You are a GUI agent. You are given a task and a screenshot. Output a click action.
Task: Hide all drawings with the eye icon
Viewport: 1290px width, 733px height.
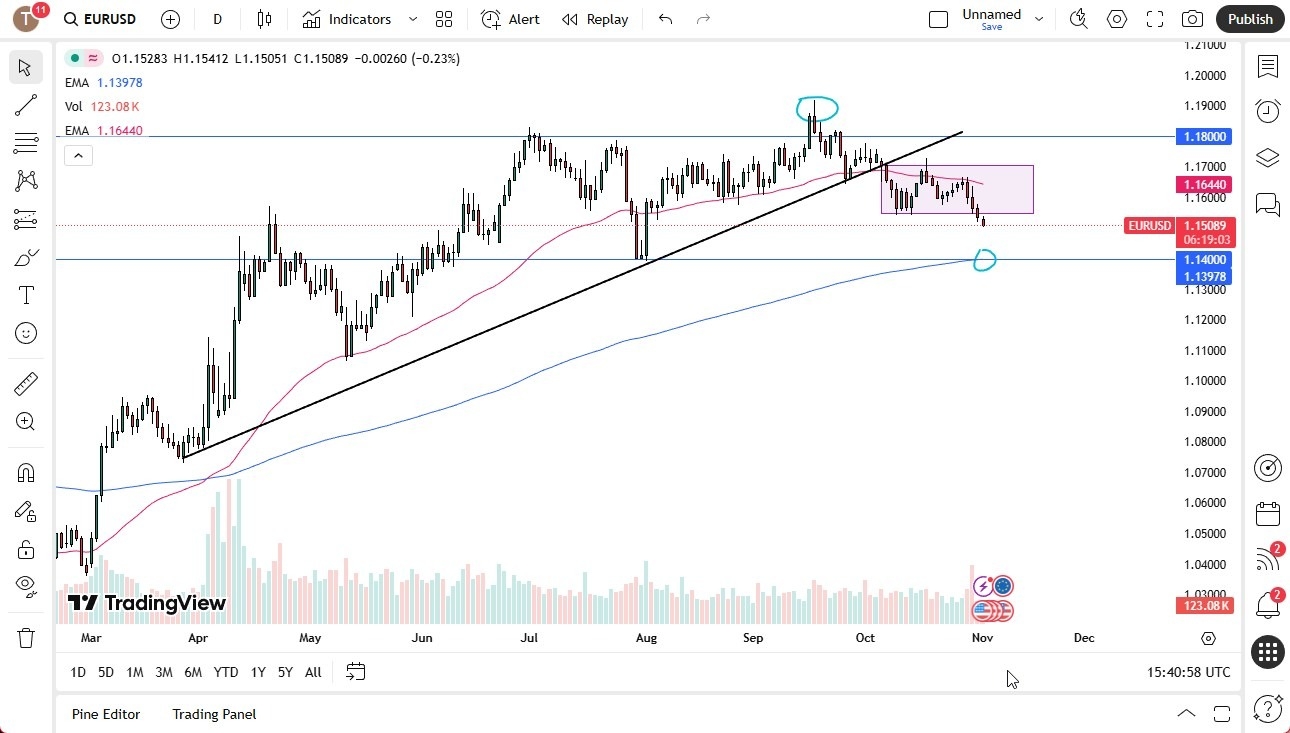pos(25,585)
